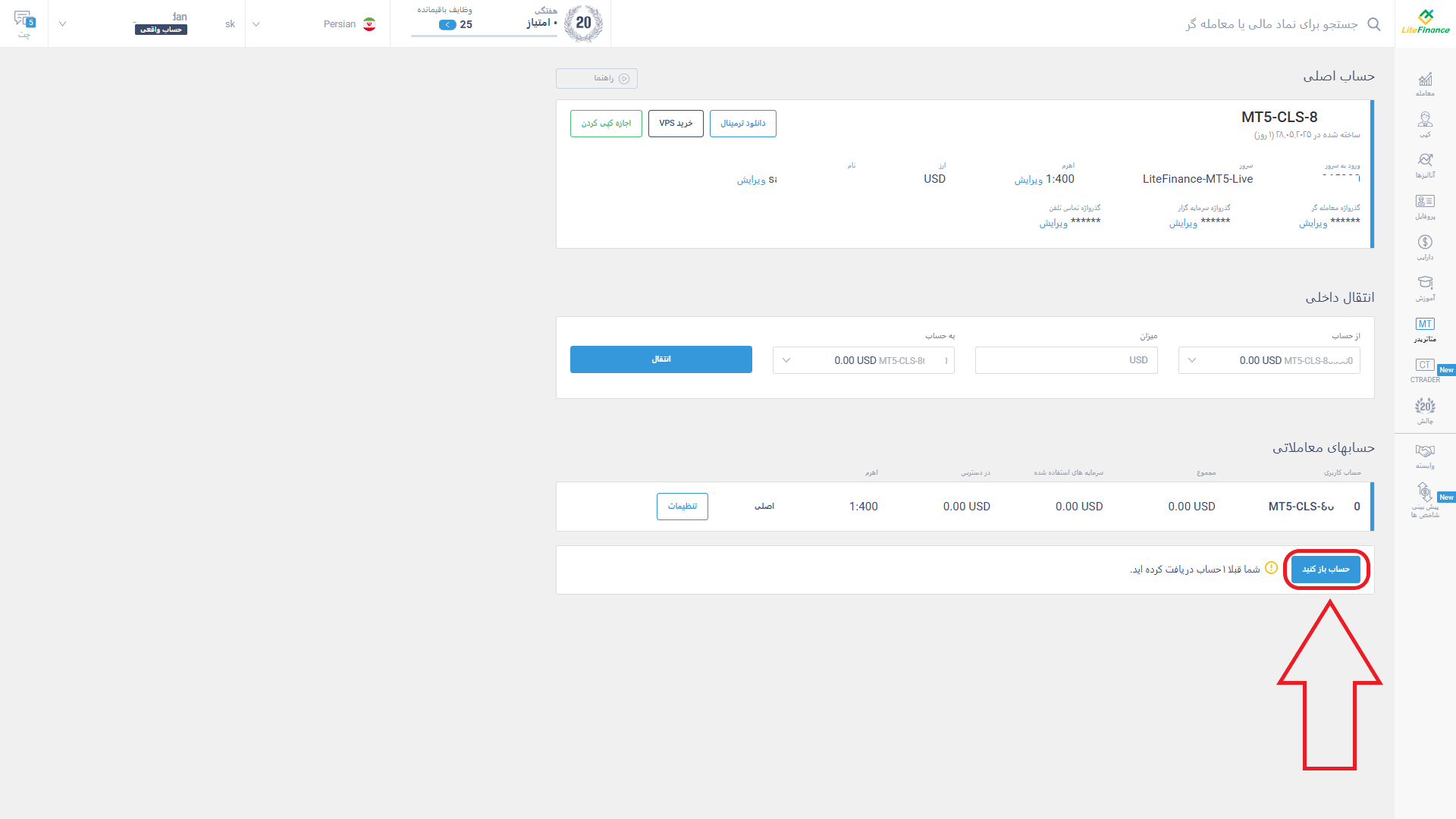Open the Finance dollar icon in sidebar

1425,248
